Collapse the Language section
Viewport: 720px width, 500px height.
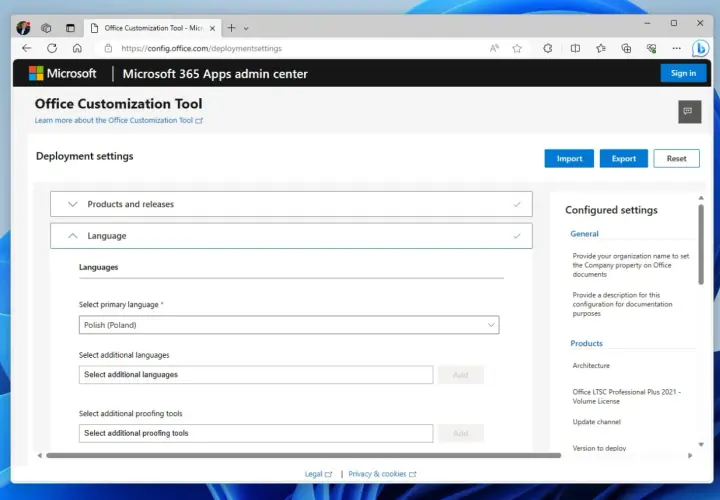point(291,236)
